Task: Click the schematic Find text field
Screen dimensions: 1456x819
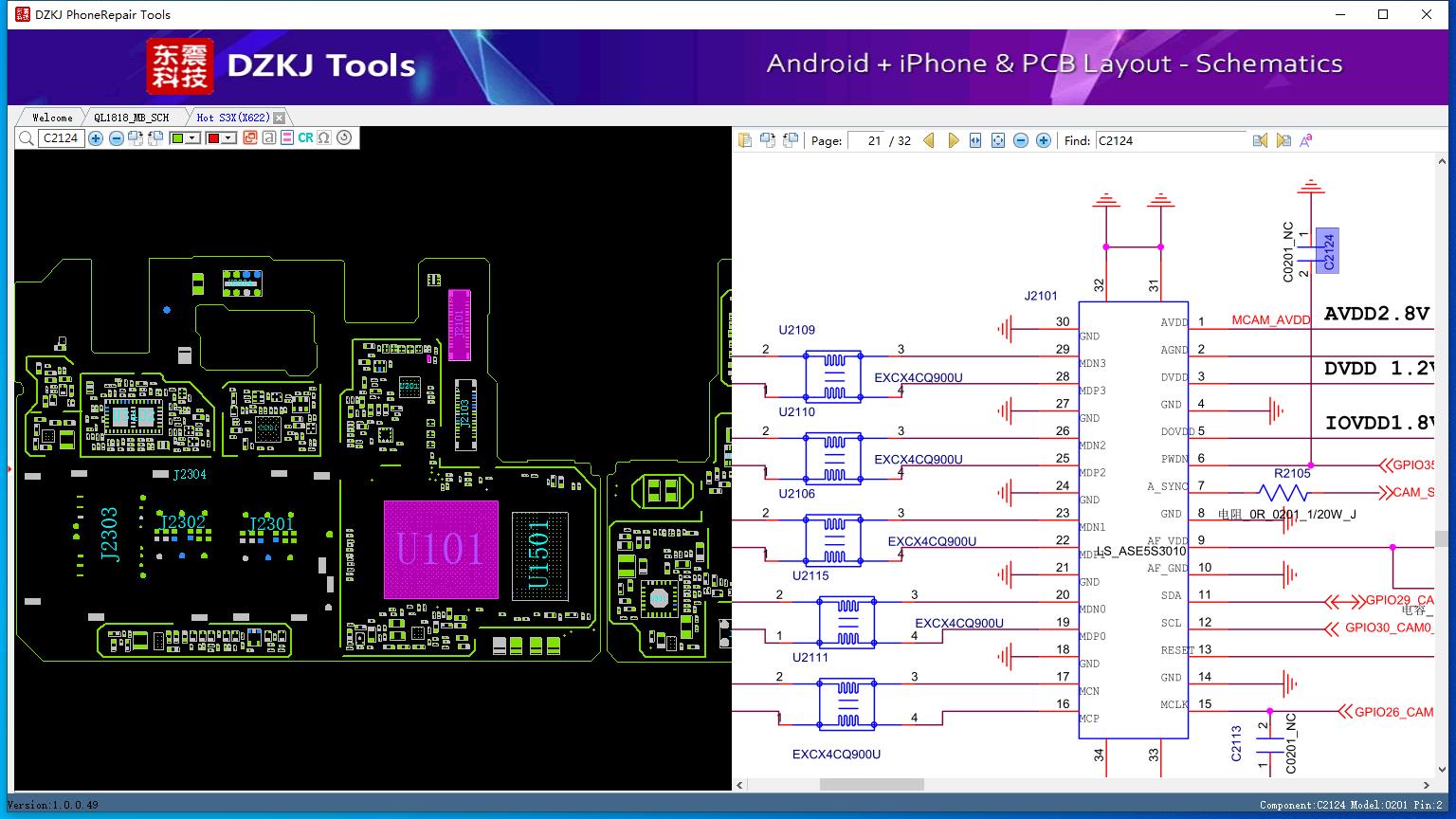Action: (x=1170, y=140)
